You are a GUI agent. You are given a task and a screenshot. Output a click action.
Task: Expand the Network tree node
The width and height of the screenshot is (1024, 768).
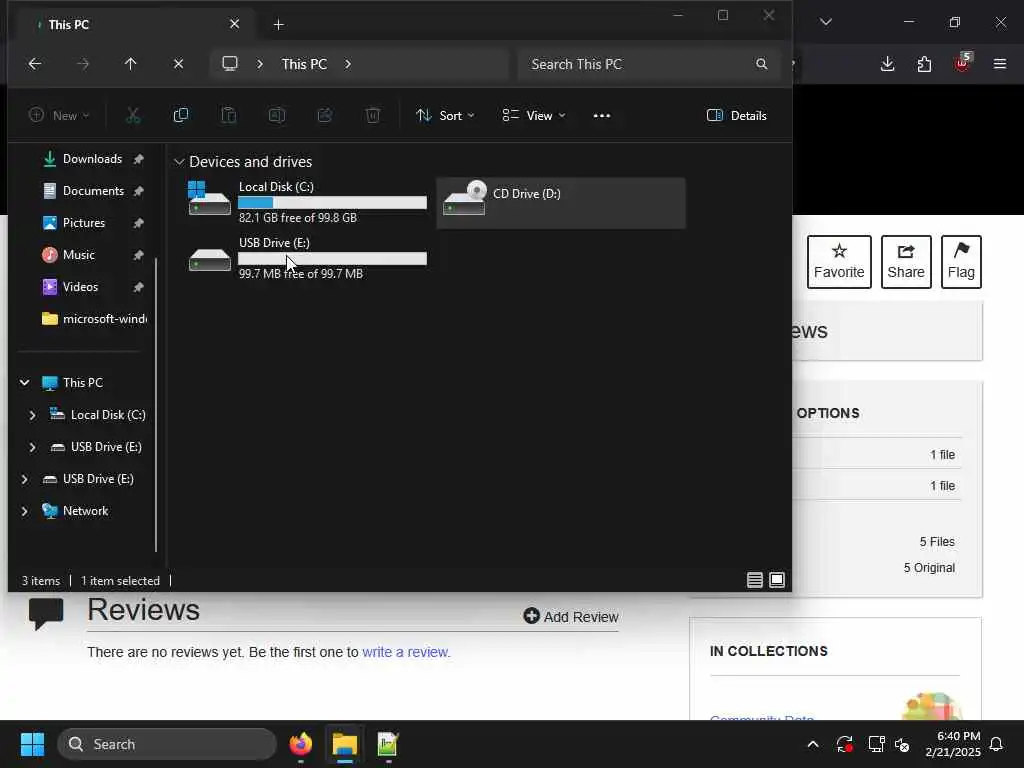tap(24, 511)
